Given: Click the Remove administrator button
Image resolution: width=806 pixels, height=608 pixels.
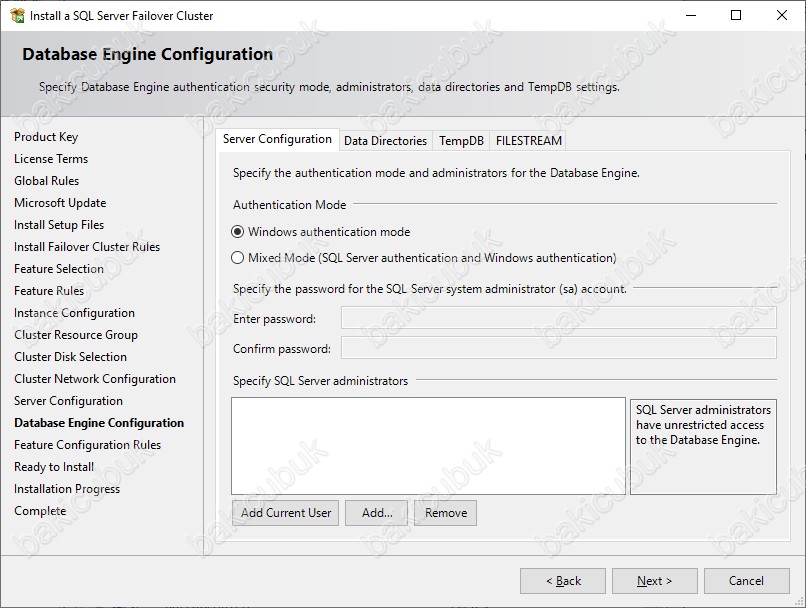Looking at the screenshot, I should coord(446,513).
